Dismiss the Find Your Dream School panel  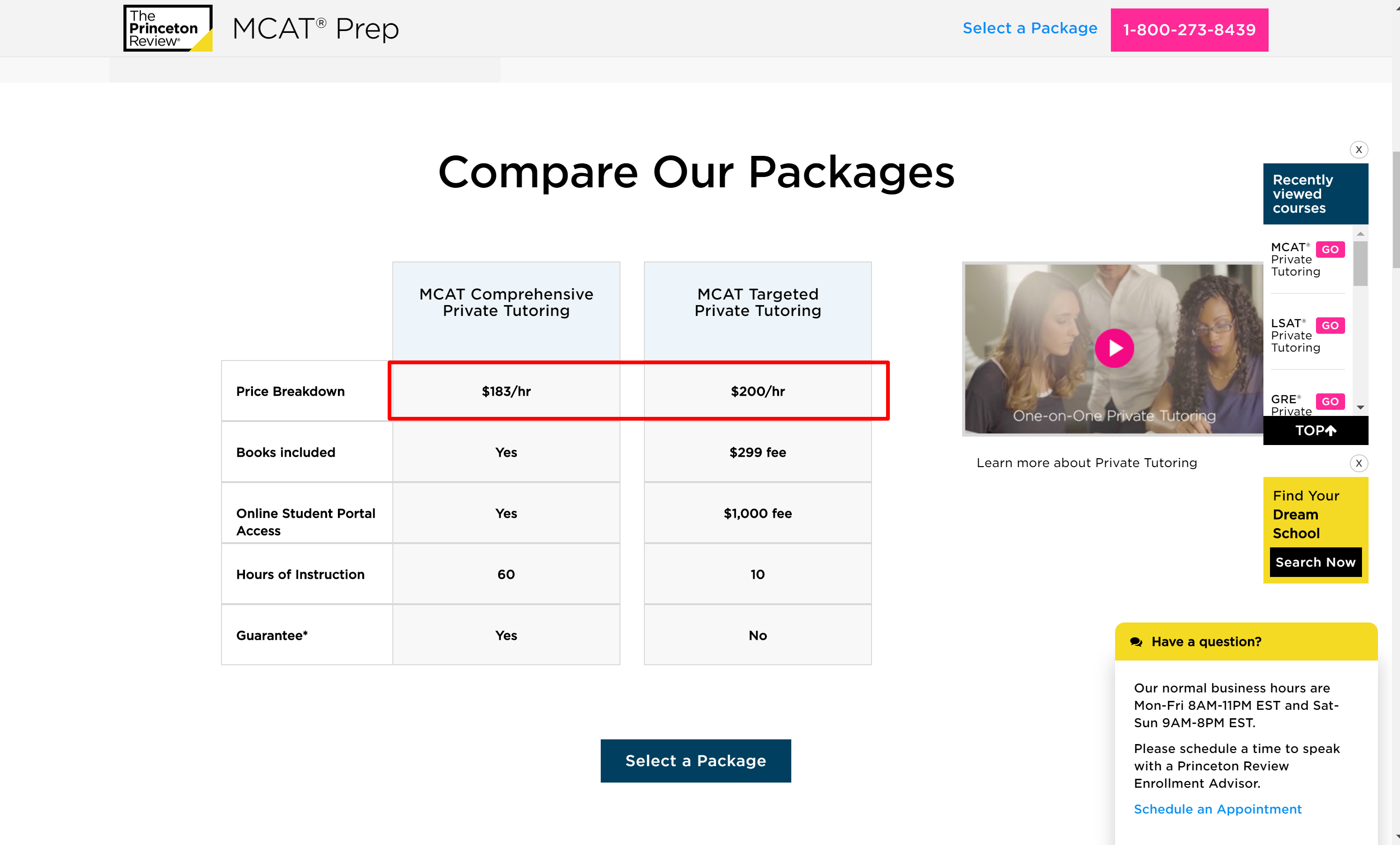tap(1359, 463)
